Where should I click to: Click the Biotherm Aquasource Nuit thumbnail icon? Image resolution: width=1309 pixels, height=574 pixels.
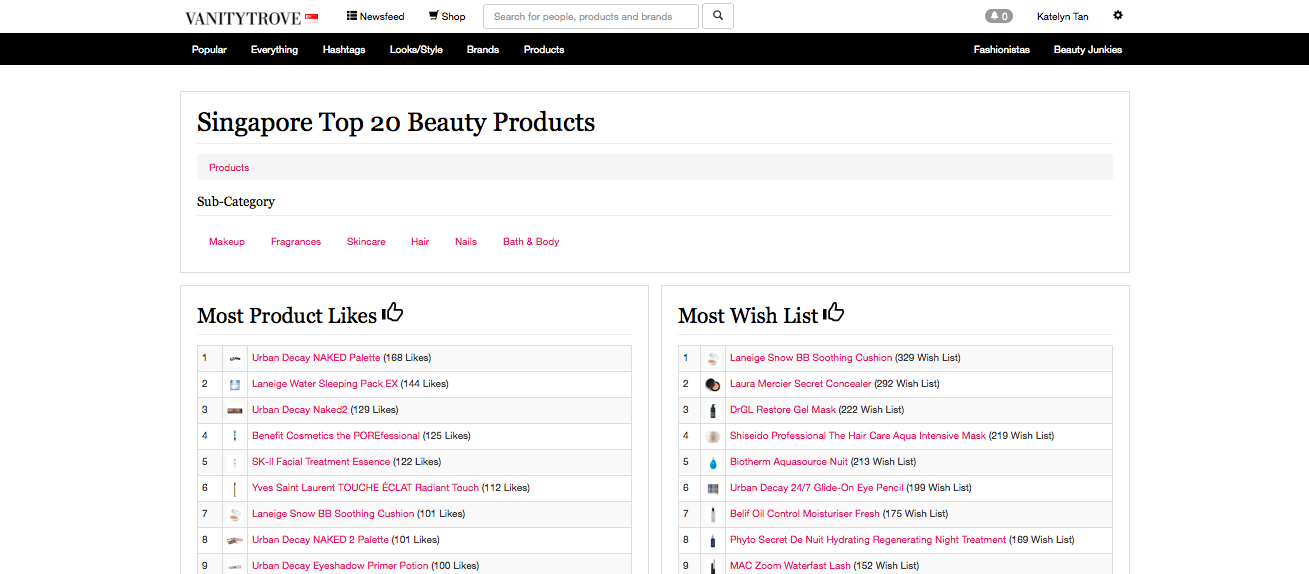click(713, 462)
